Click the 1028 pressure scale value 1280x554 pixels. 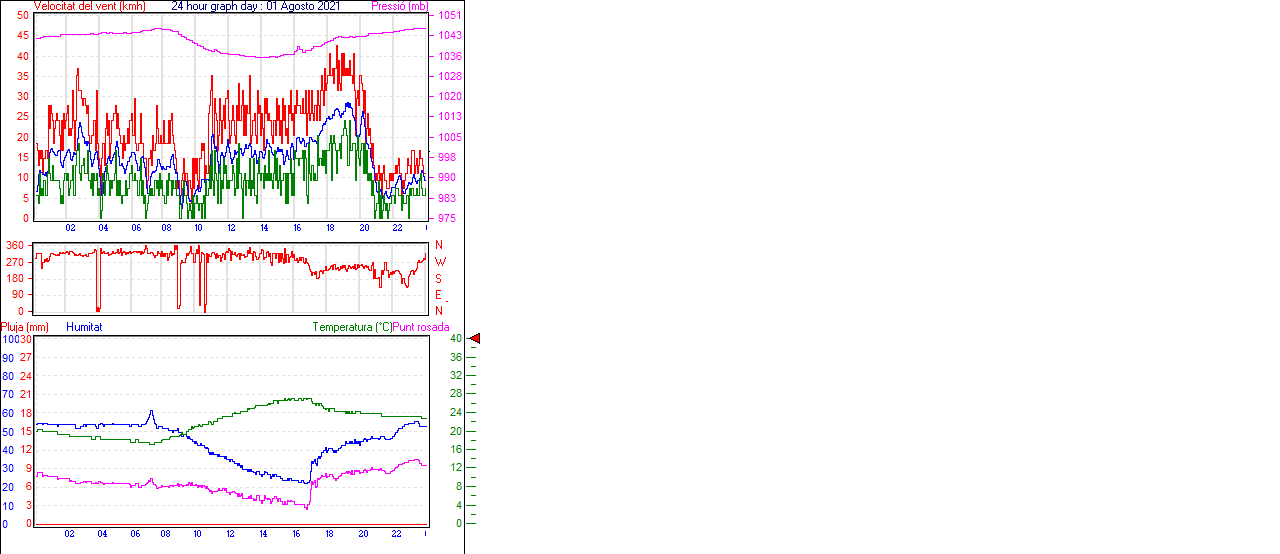click(x=449, y=76)
